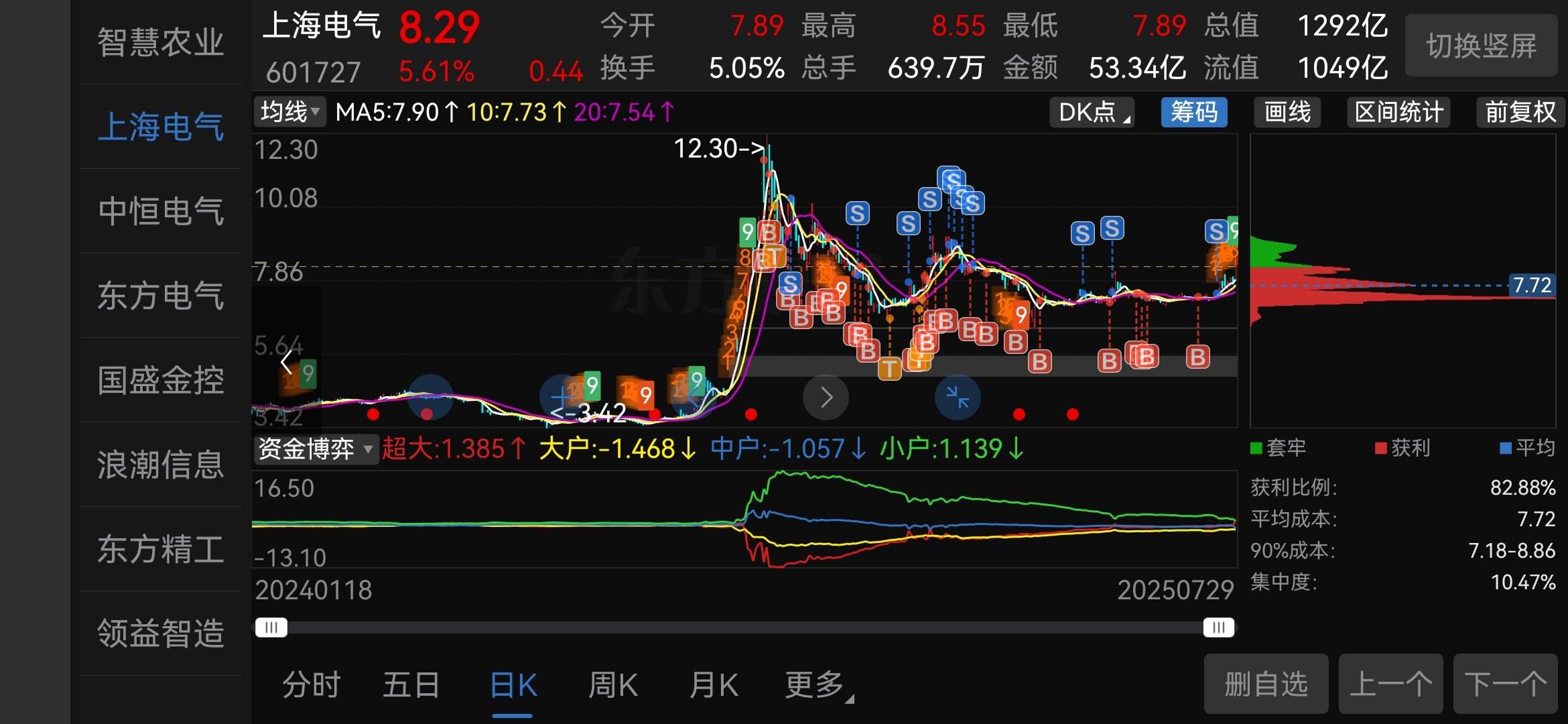The height and width of the screenshot is (724, 1568).
Task: Click the chart scroll-right chevron icon
Action: (826, 397)
